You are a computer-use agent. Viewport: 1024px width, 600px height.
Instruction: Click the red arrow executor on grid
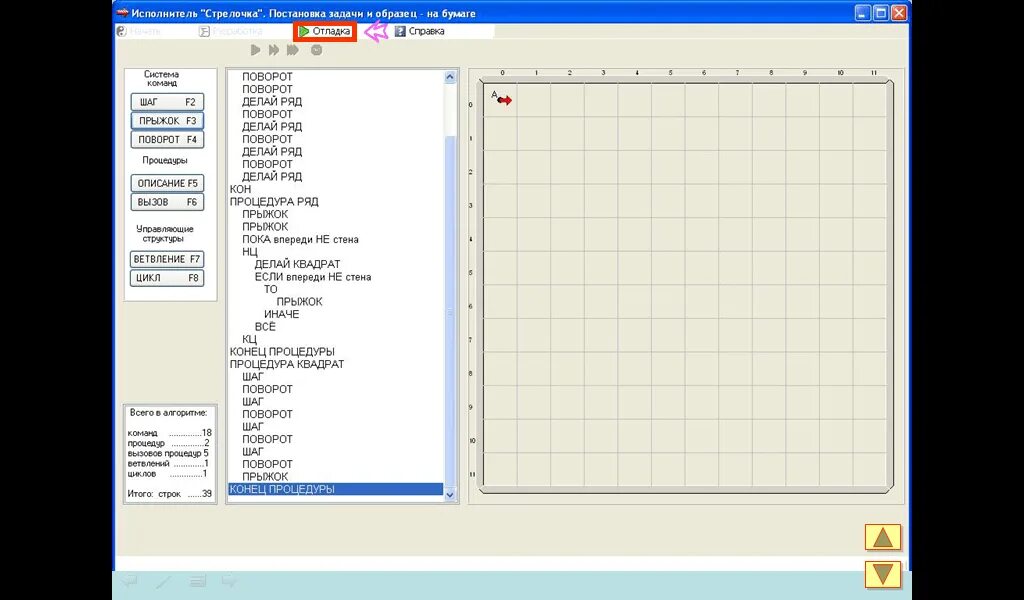click(505, 101)
